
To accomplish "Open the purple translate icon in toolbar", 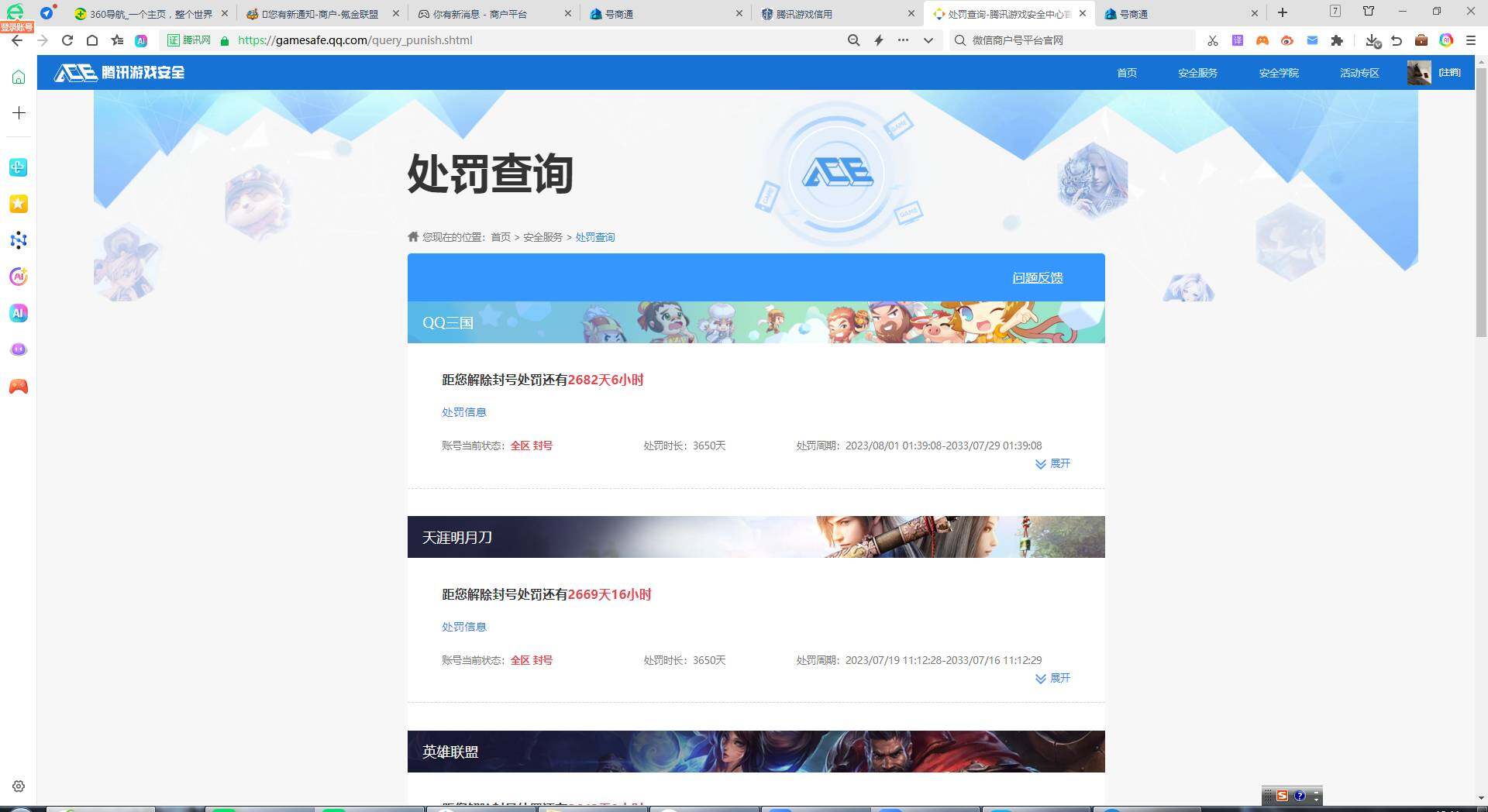I will tap(1237, 40).
